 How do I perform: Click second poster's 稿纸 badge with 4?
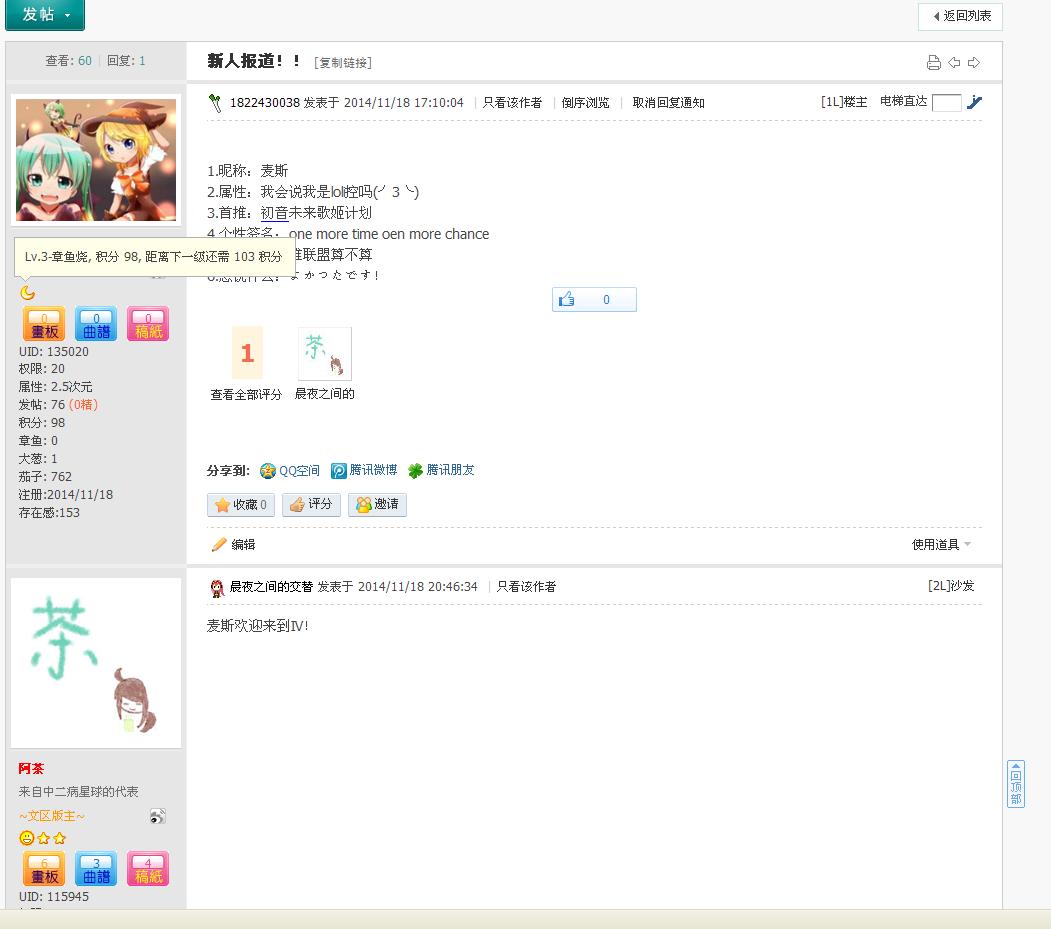(148, 869)
